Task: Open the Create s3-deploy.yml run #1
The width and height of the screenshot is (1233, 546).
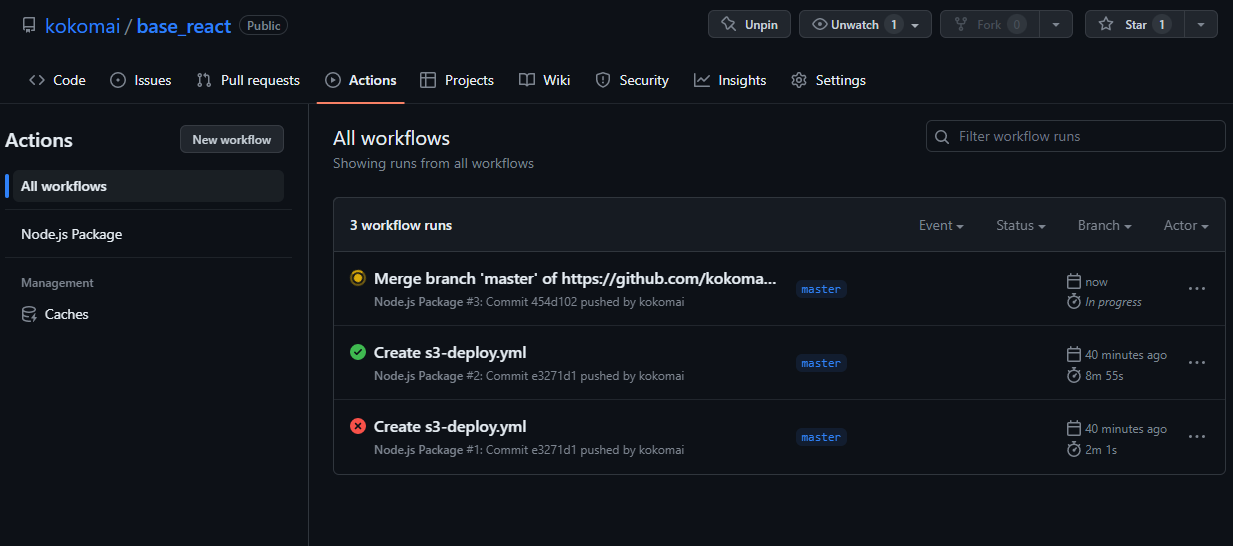Action: click(x=450, y=426)
